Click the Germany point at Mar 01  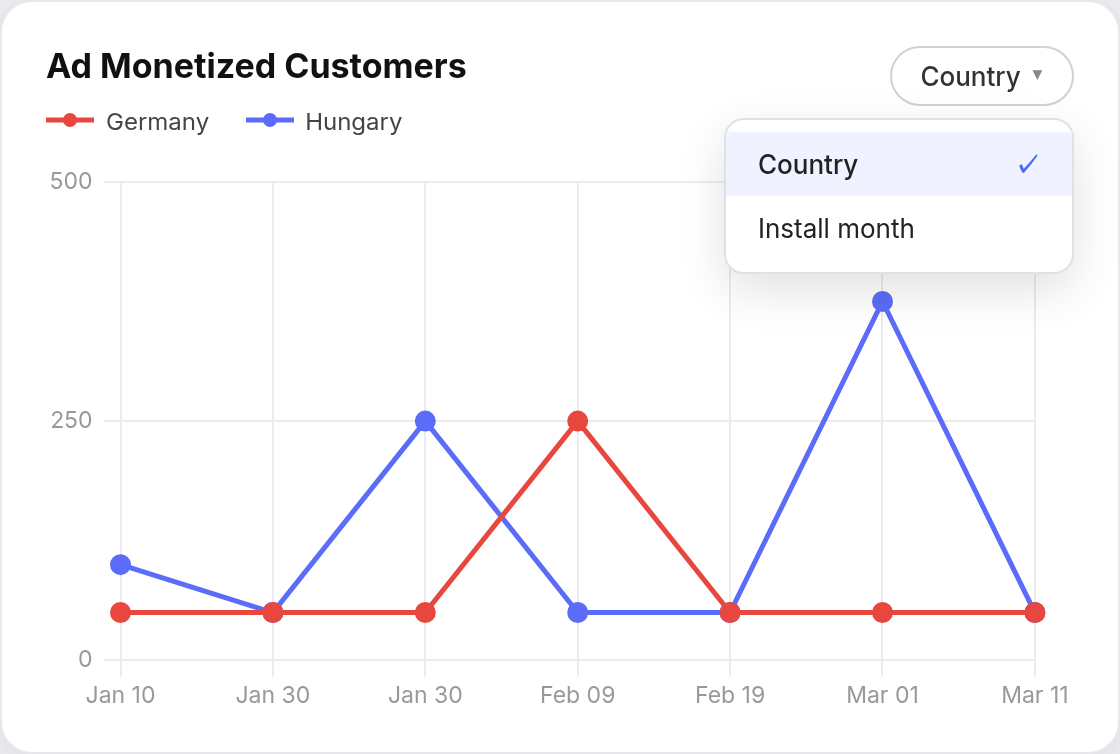click(x=882, y=613)
